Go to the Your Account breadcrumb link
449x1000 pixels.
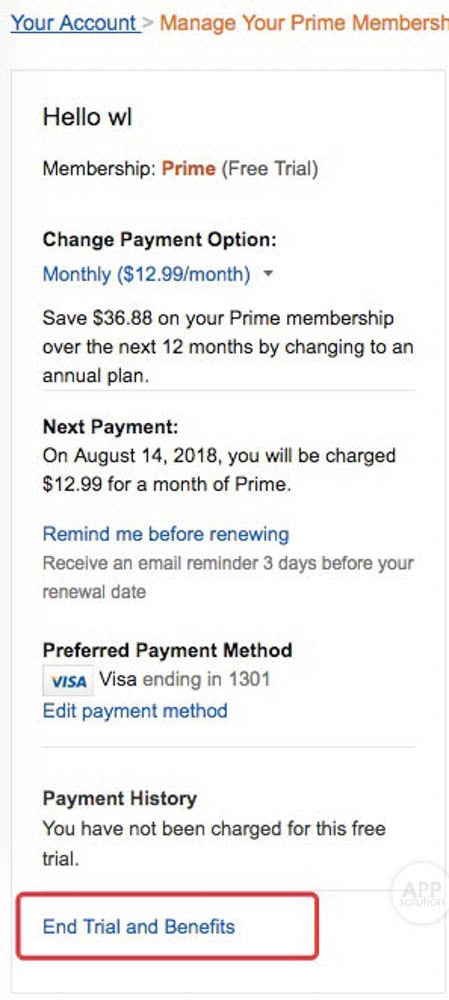(x=75, y=24)
